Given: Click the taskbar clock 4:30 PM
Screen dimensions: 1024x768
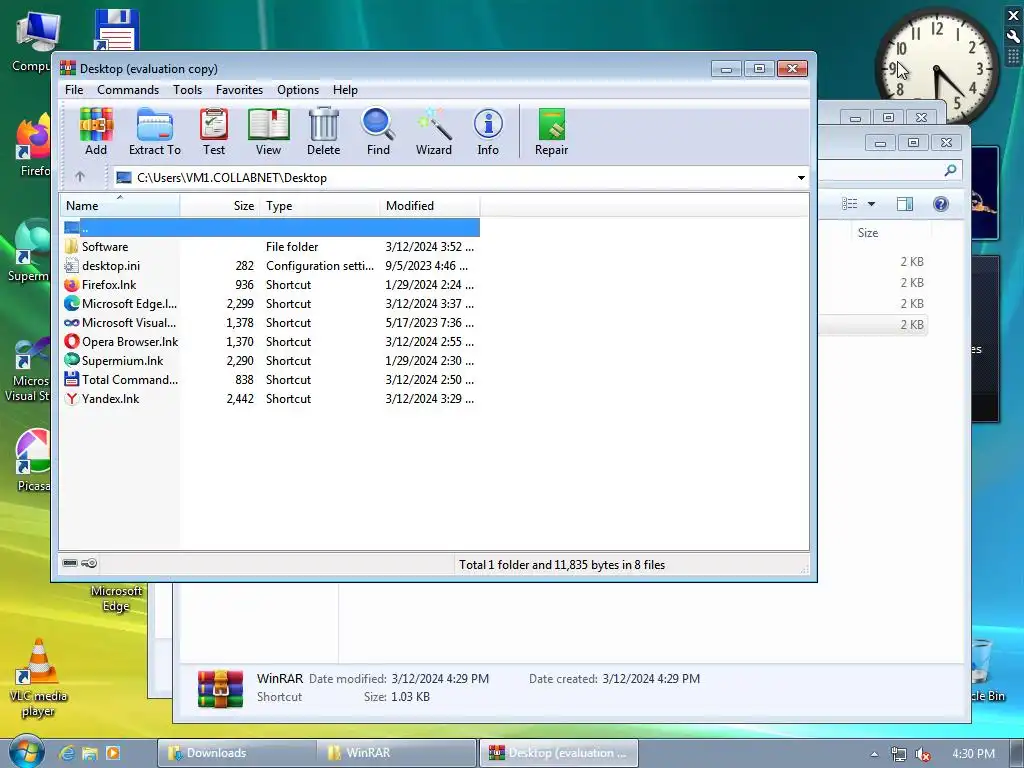Looking at the screenshot, I should 973,754.
